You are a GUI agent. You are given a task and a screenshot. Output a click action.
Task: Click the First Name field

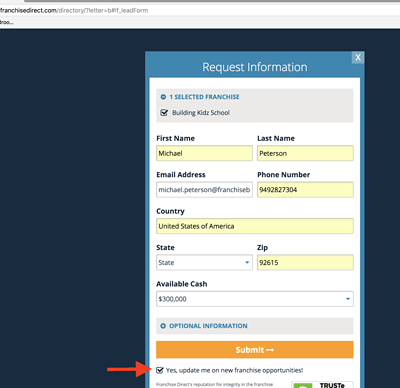coord(204,153)
